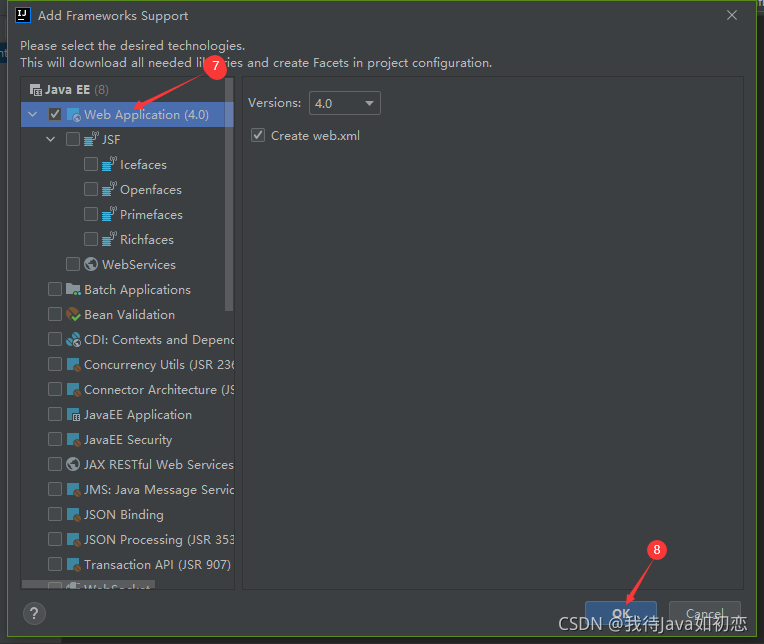This screenshot has width=764, height=644.
Task: Close the Add Frameworks Support dialog
Action: (732, 15)
